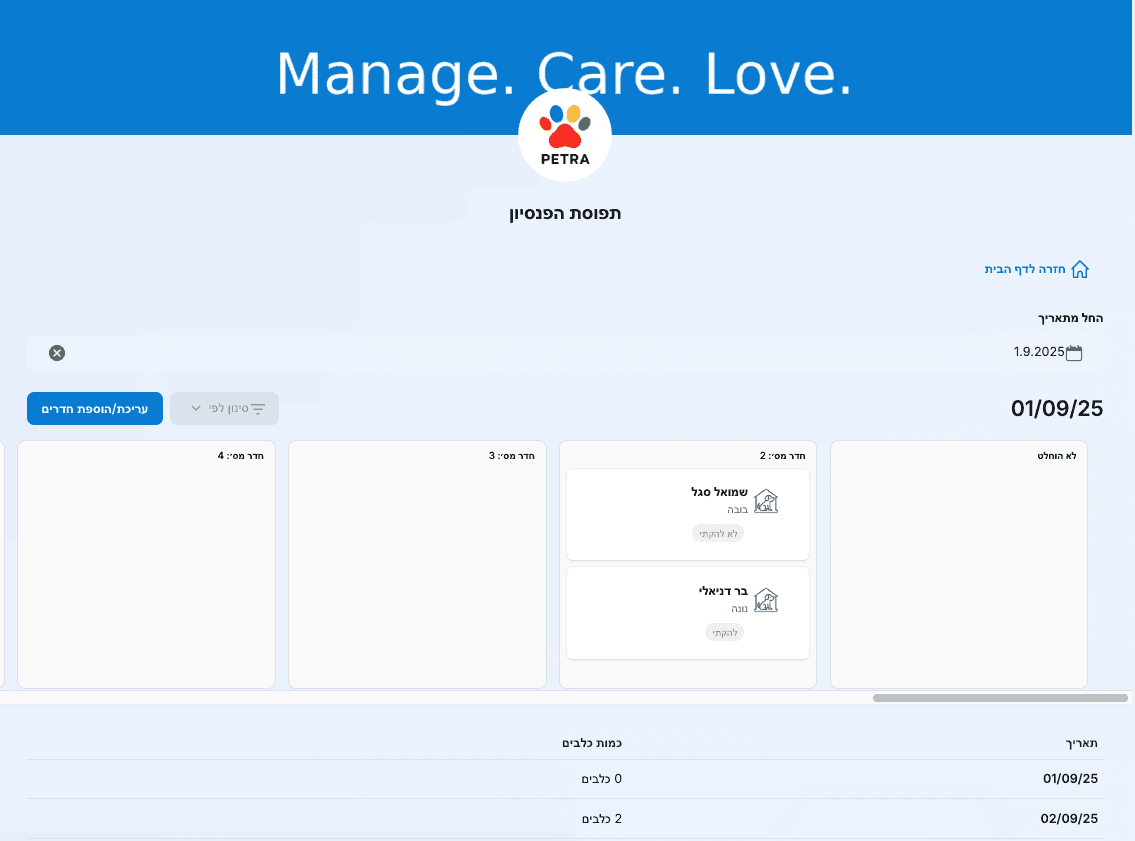The width and height of the screenshot is (1135, 841).
Task: Click the calendar icon by 1.9.2025
Action: point(1074,353)
